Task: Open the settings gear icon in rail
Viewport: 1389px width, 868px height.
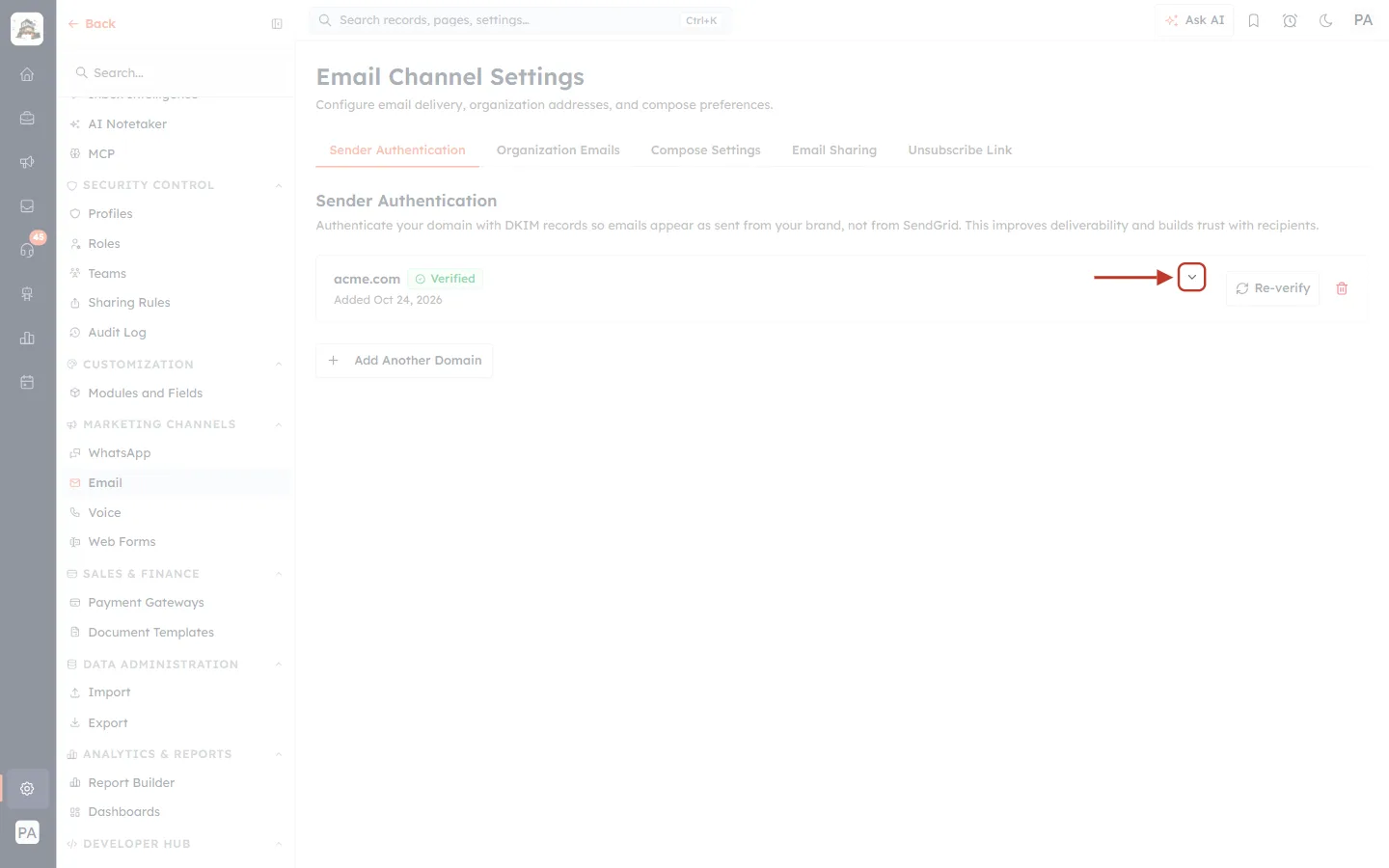Action: pos(27,788)
